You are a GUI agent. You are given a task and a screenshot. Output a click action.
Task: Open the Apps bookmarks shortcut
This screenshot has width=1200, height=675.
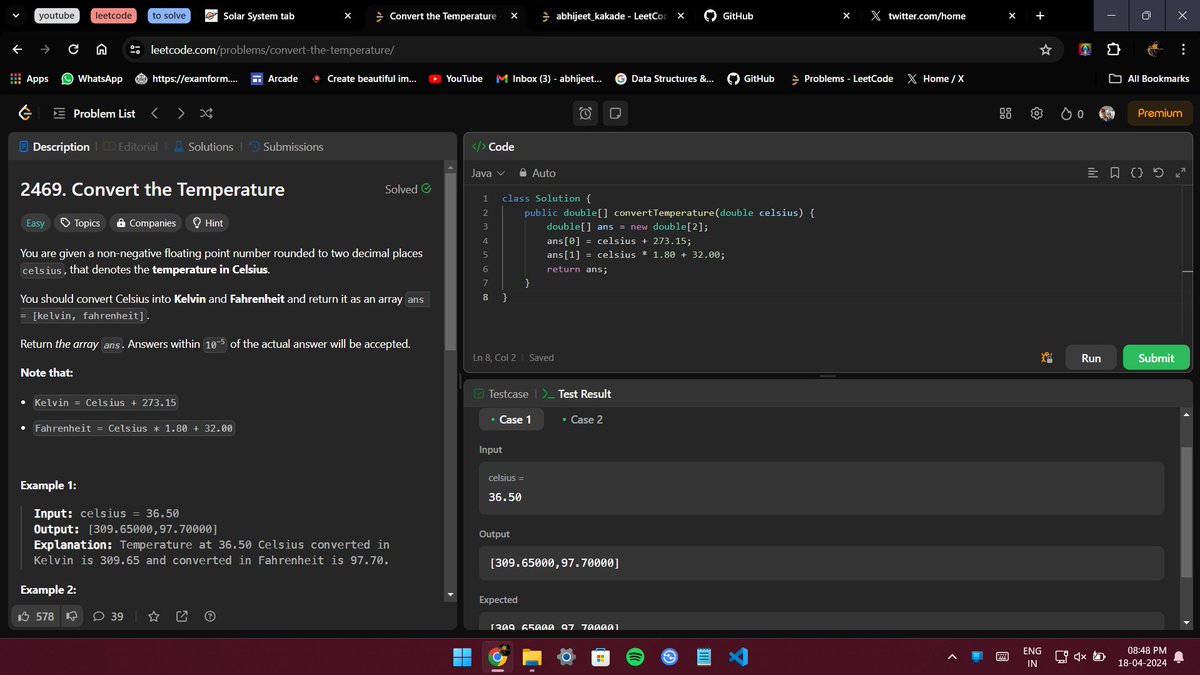(x=28, y=78)
